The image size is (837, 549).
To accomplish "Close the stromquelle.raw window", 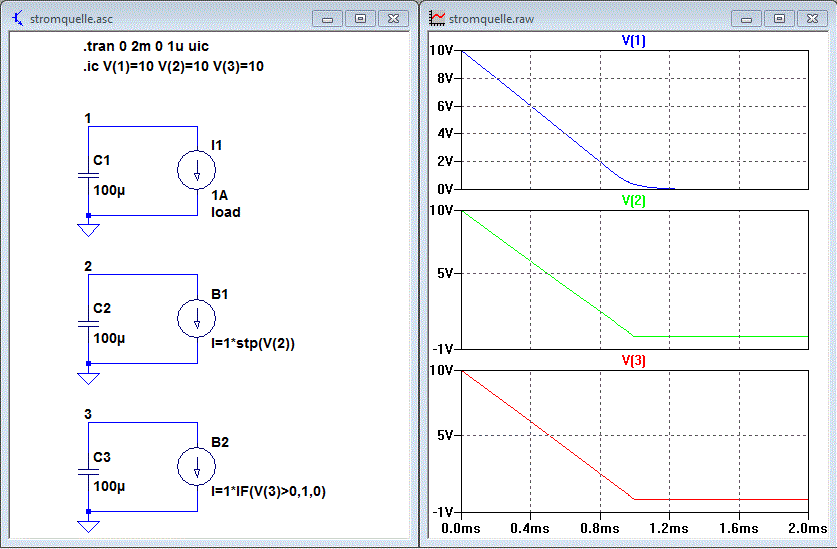I will [812, 19].
